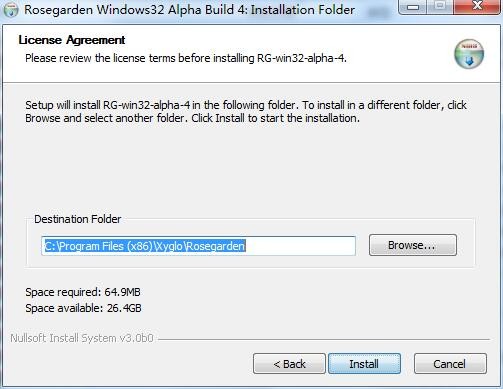Open the Browse... folder picker
This screenshot has width=503, height=389.
click(x=413, y=245)
